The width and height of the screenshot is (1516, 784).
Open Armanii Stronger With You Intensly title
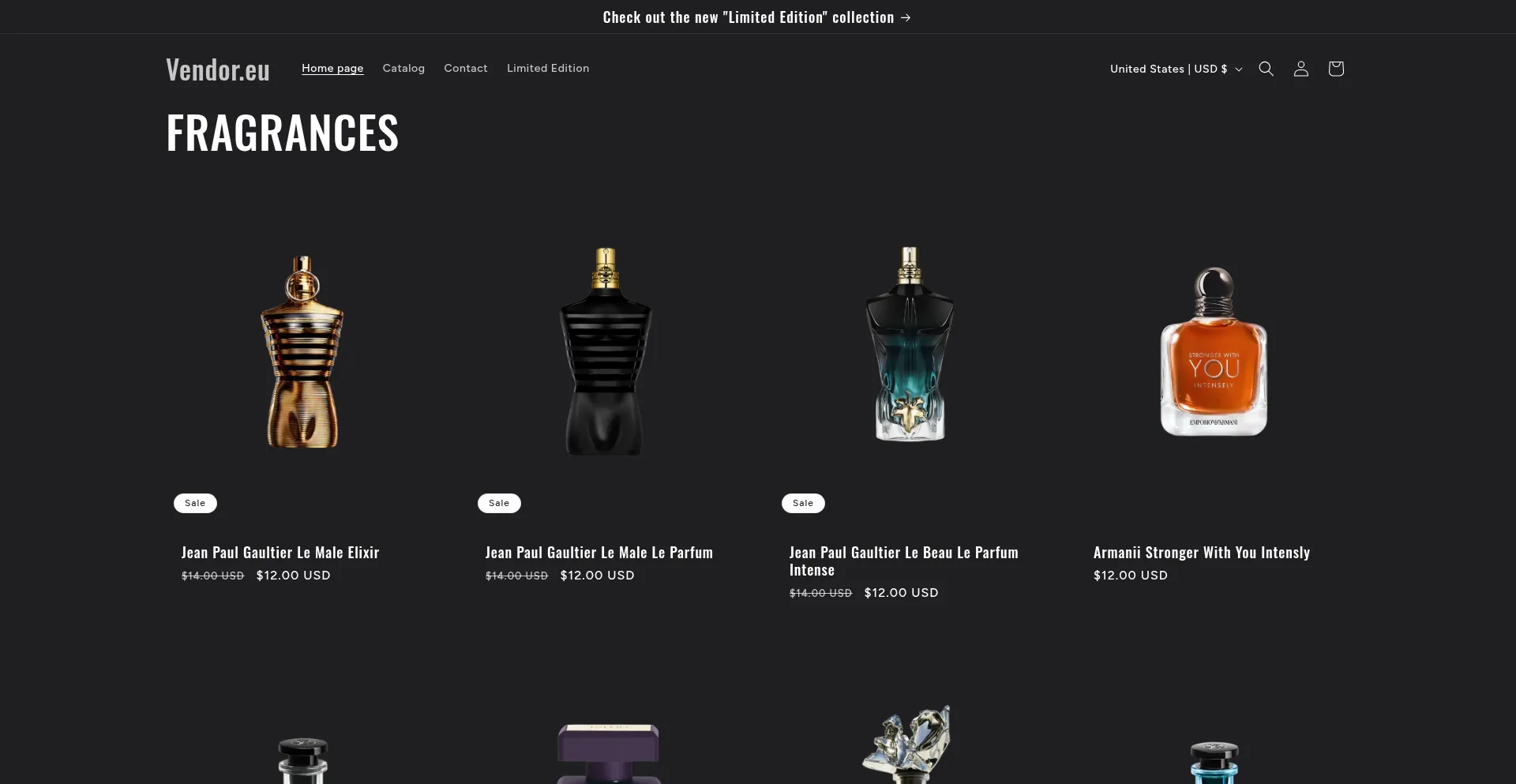coord(1202,553)
